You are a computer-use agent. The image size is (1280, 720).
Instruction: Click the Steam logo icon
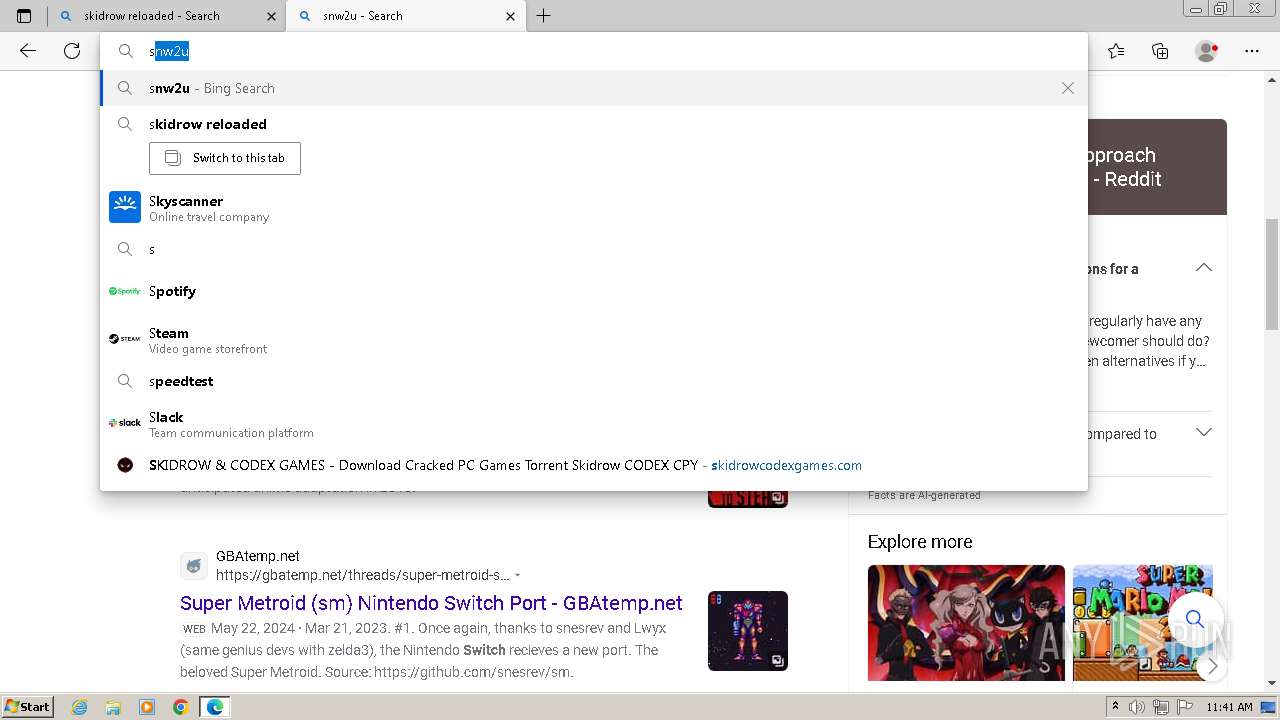[125, 339]
